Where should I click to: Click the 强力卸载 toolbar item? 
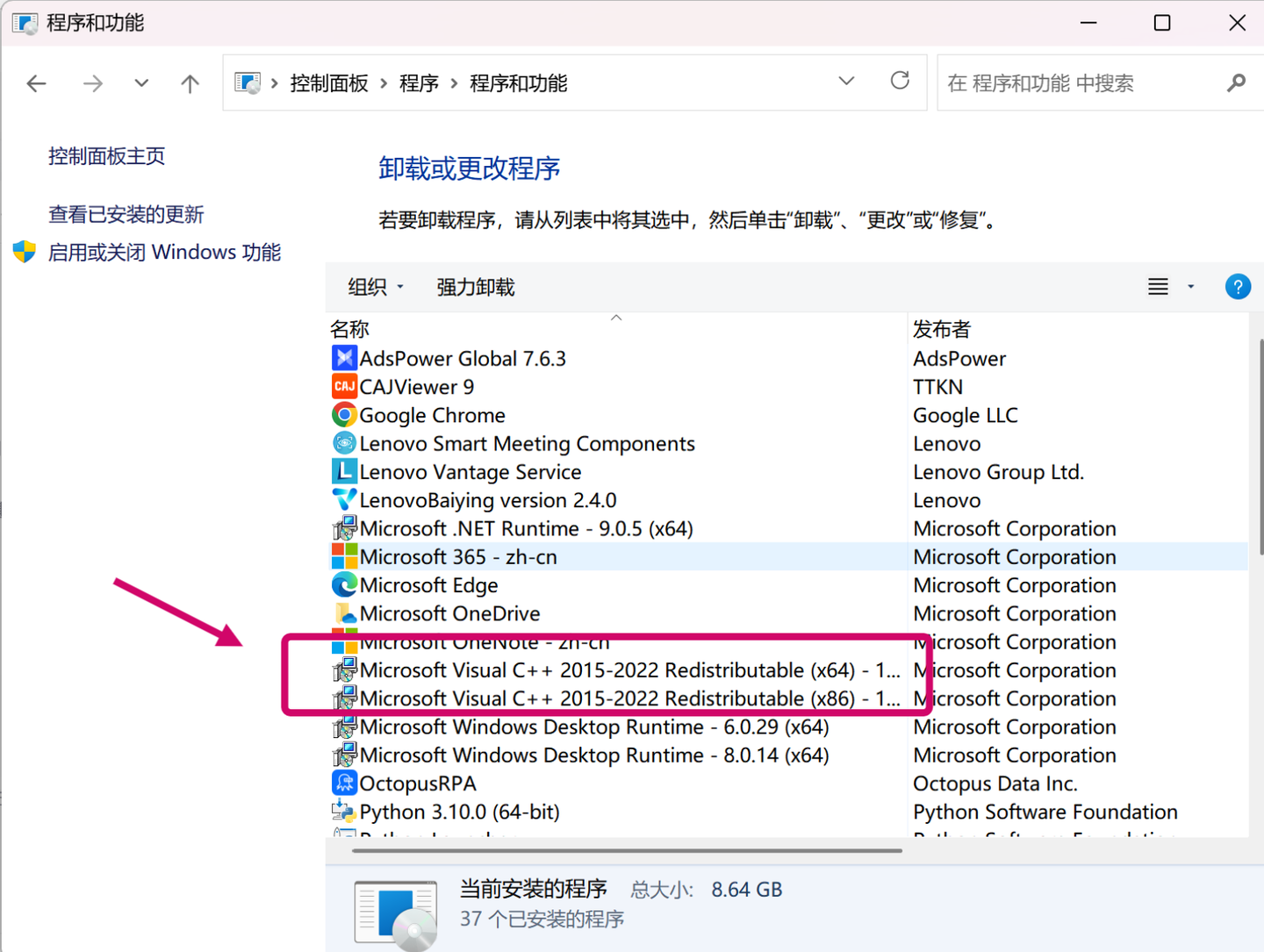pos(475,287)
